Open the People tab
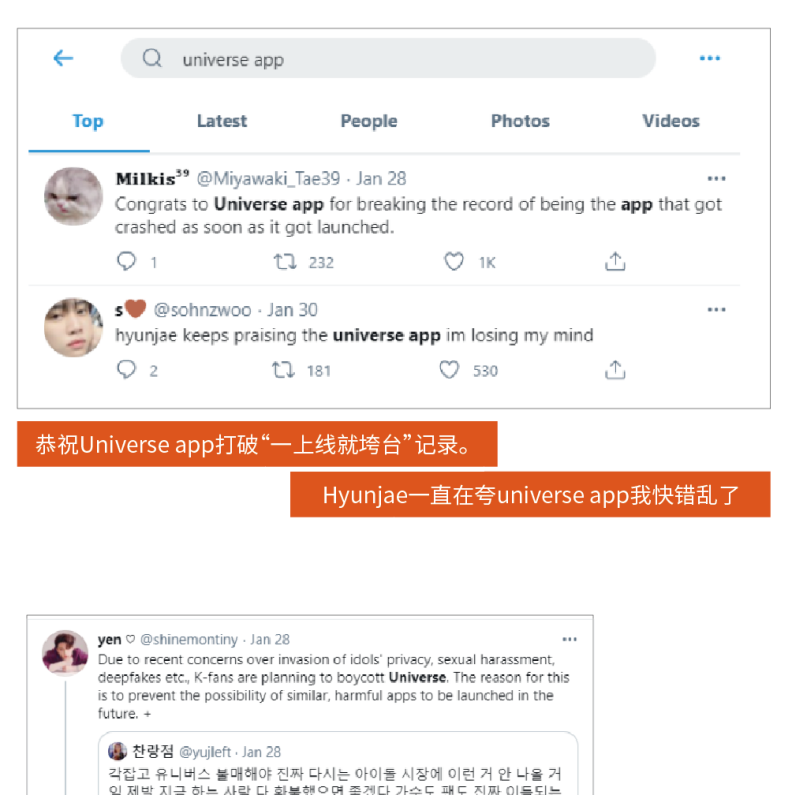Screen dimensions: 793x796 [369, 121]
